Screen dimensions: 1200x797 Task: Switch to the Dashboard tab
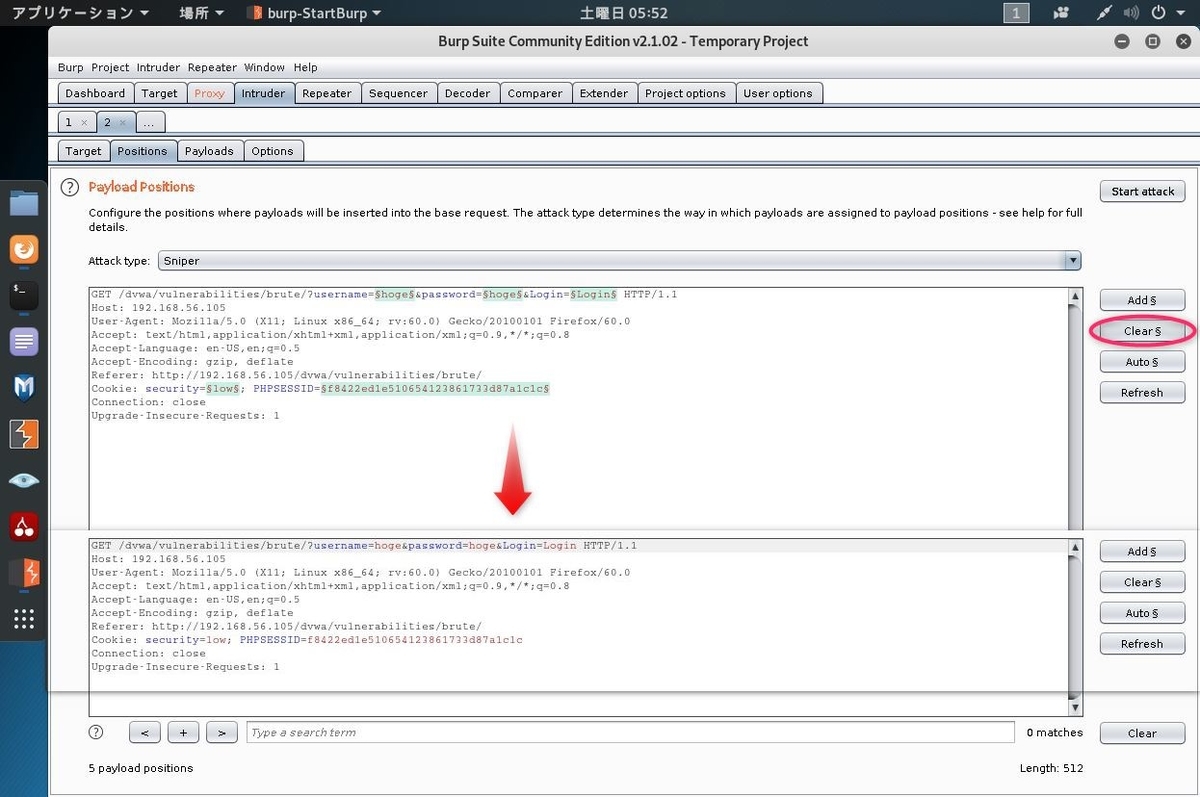95,93
